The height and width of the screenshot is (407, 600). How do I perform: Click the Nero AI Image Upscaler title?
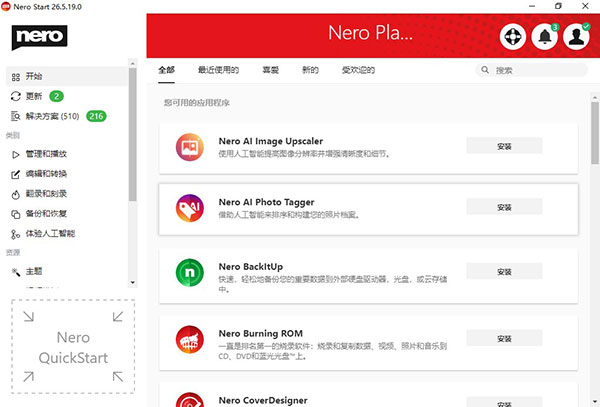[271, 141]
